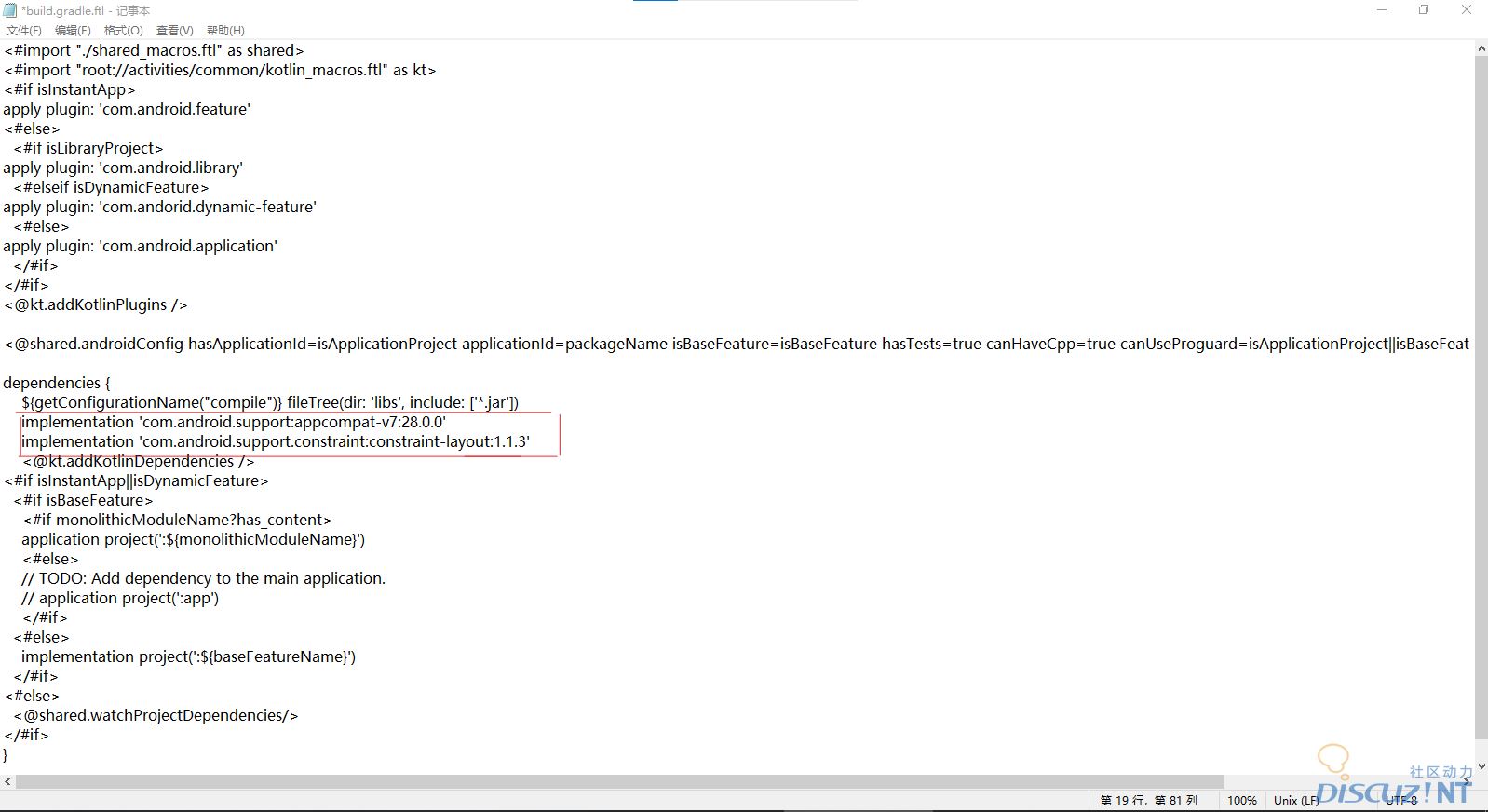Click the 100% zoom indicator in status bar
Image resolution: width=1488 pixels, height=812 pixels.
coord(1241,801)
